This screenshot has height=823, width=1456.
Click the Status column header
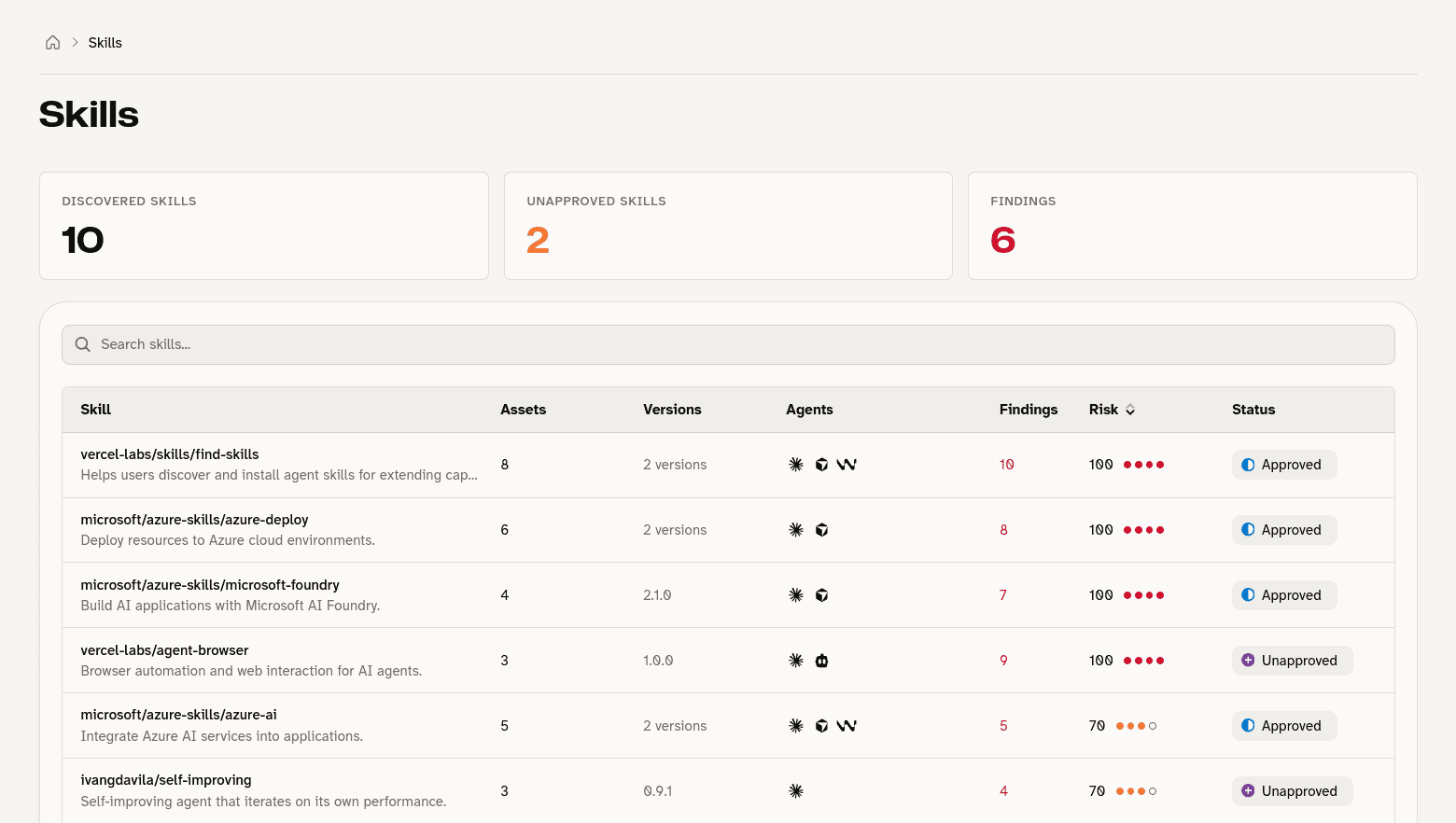tap(1253, 410)
